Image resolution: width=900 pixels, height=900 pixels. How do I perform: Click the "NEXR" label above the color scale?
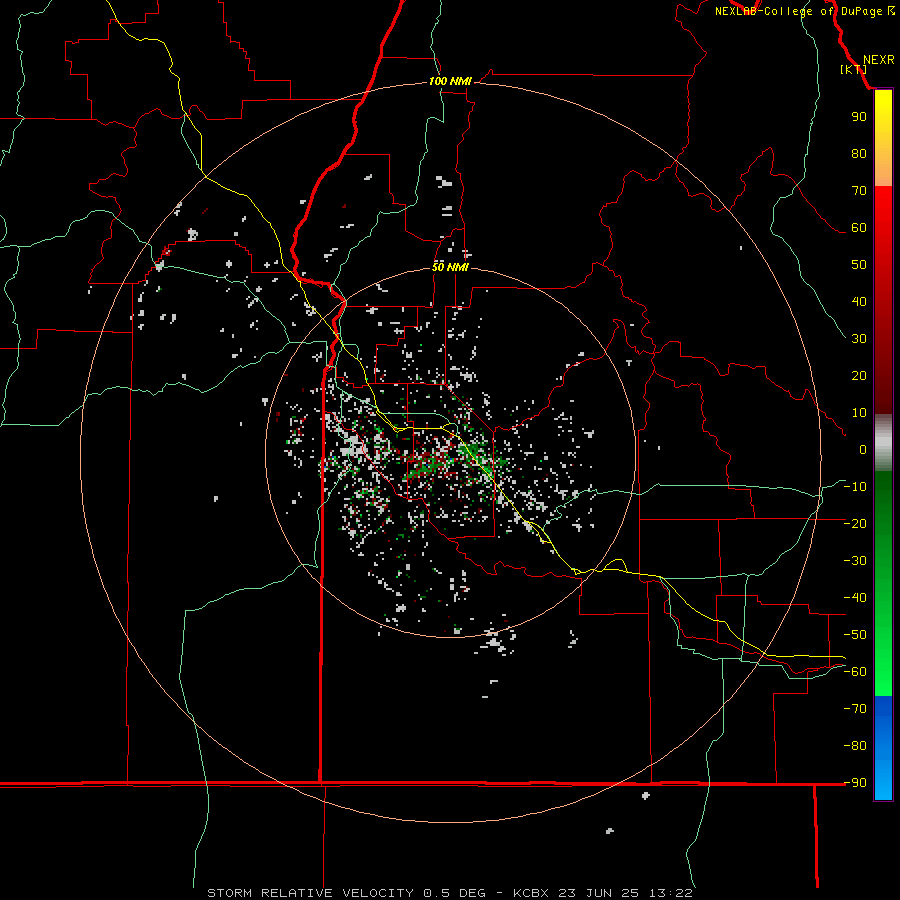[x=878, y=60]
